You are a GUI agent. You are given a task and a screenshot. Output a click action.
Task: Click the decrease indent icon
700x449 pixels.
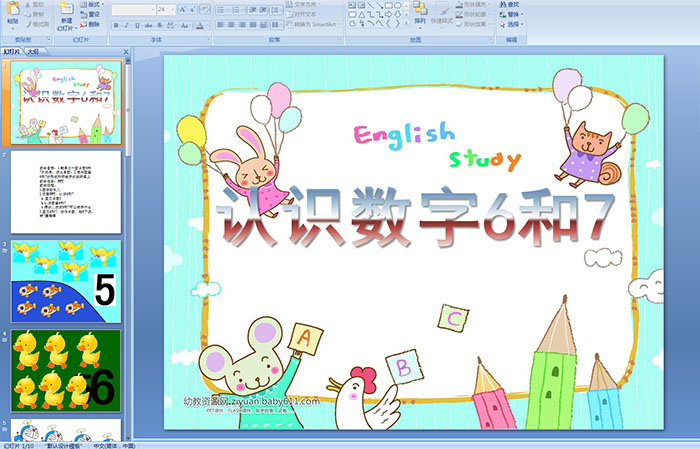(x=253, y=9)
